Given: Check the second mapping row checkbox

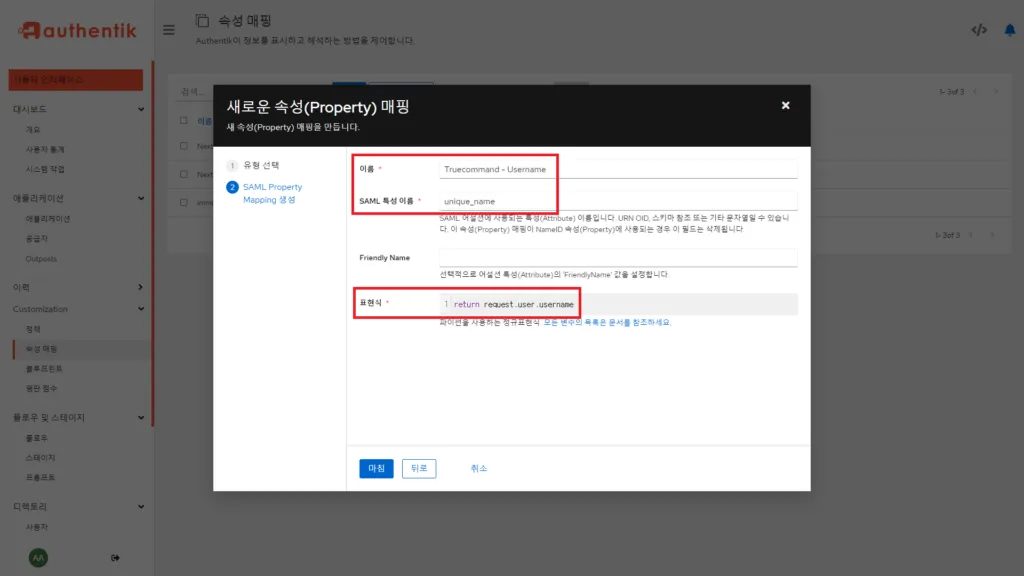Looking at the screenshot, I should point(184,172).
